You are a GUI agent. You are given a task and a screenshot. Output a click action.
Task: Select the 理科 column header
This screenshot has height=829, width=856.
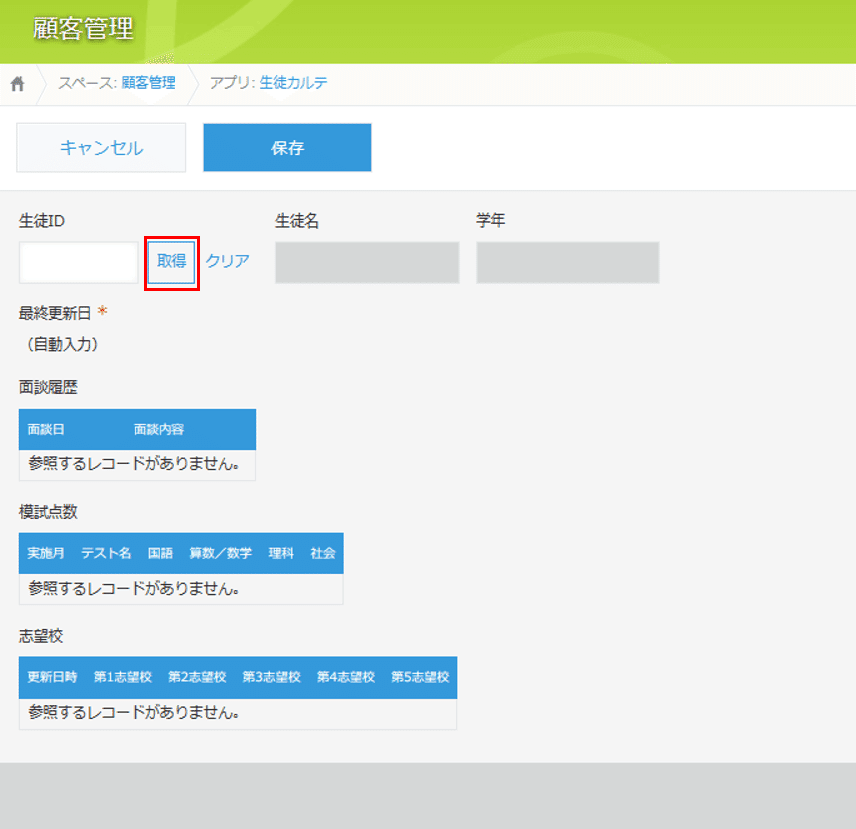coord(281,553)
